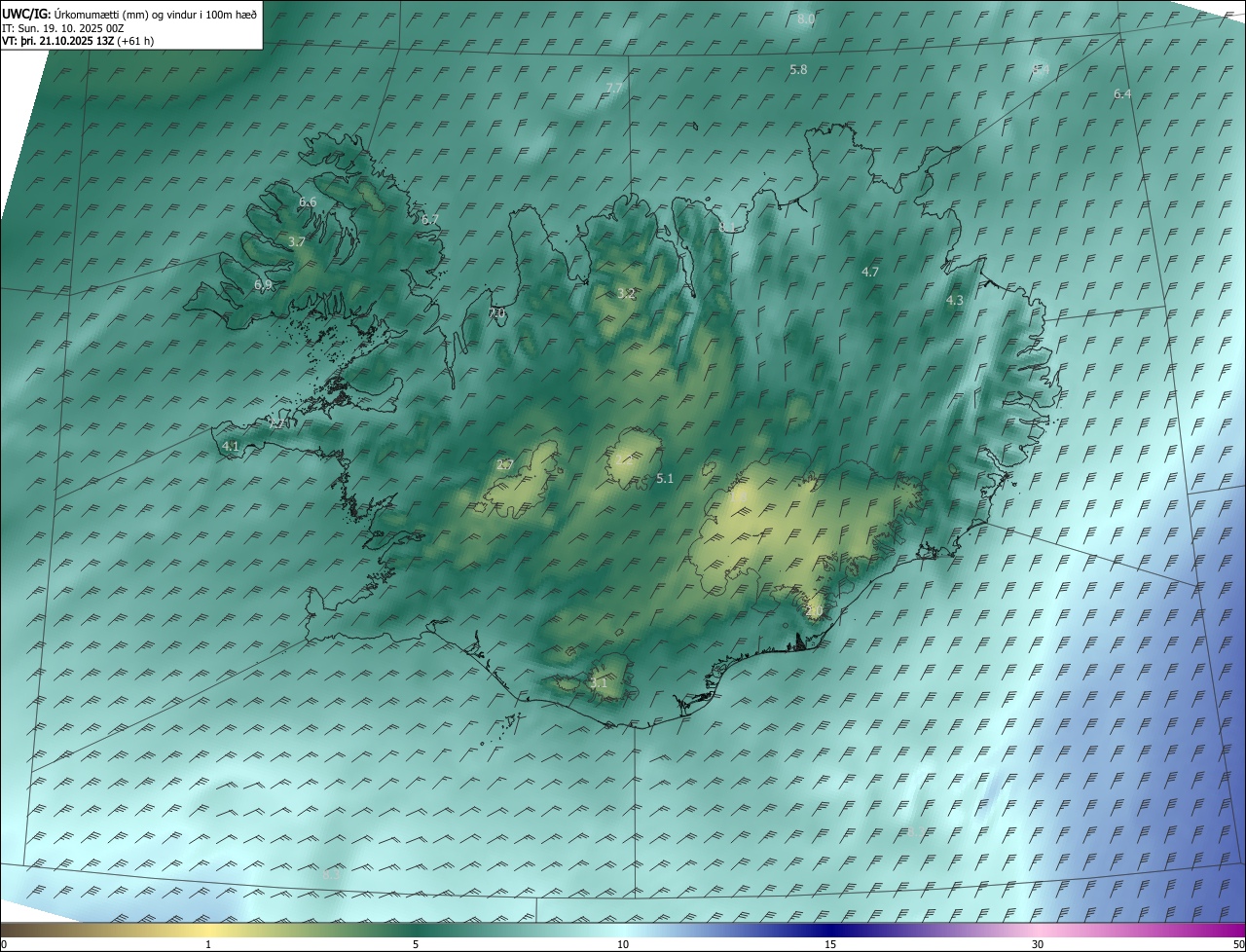Click the 4.3 value label
Image resolution: width=1246 pixels, height=952 pixels.
tap(955, 301)
